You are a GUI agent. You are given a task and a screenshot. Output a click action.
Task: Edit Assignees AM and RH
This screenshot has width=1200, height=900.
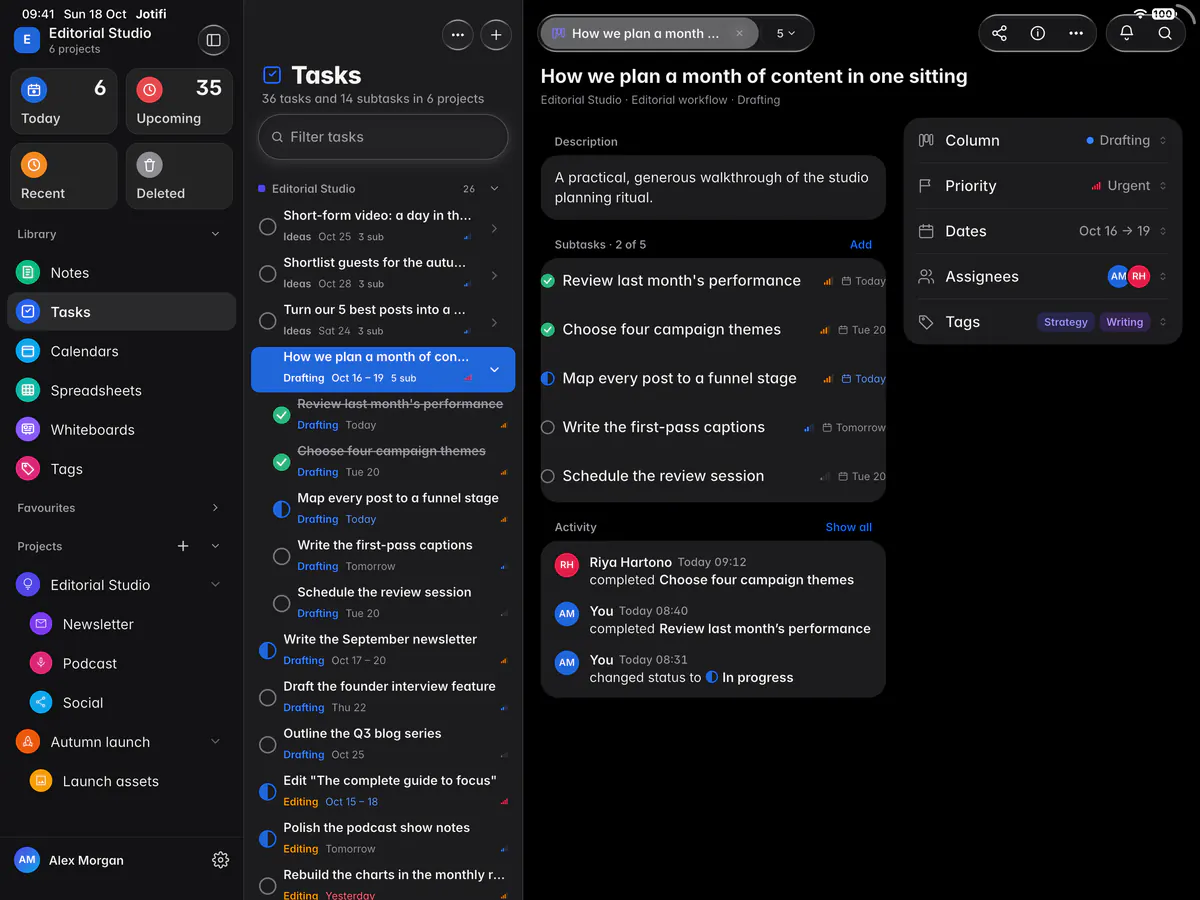tap(1137, 277)
